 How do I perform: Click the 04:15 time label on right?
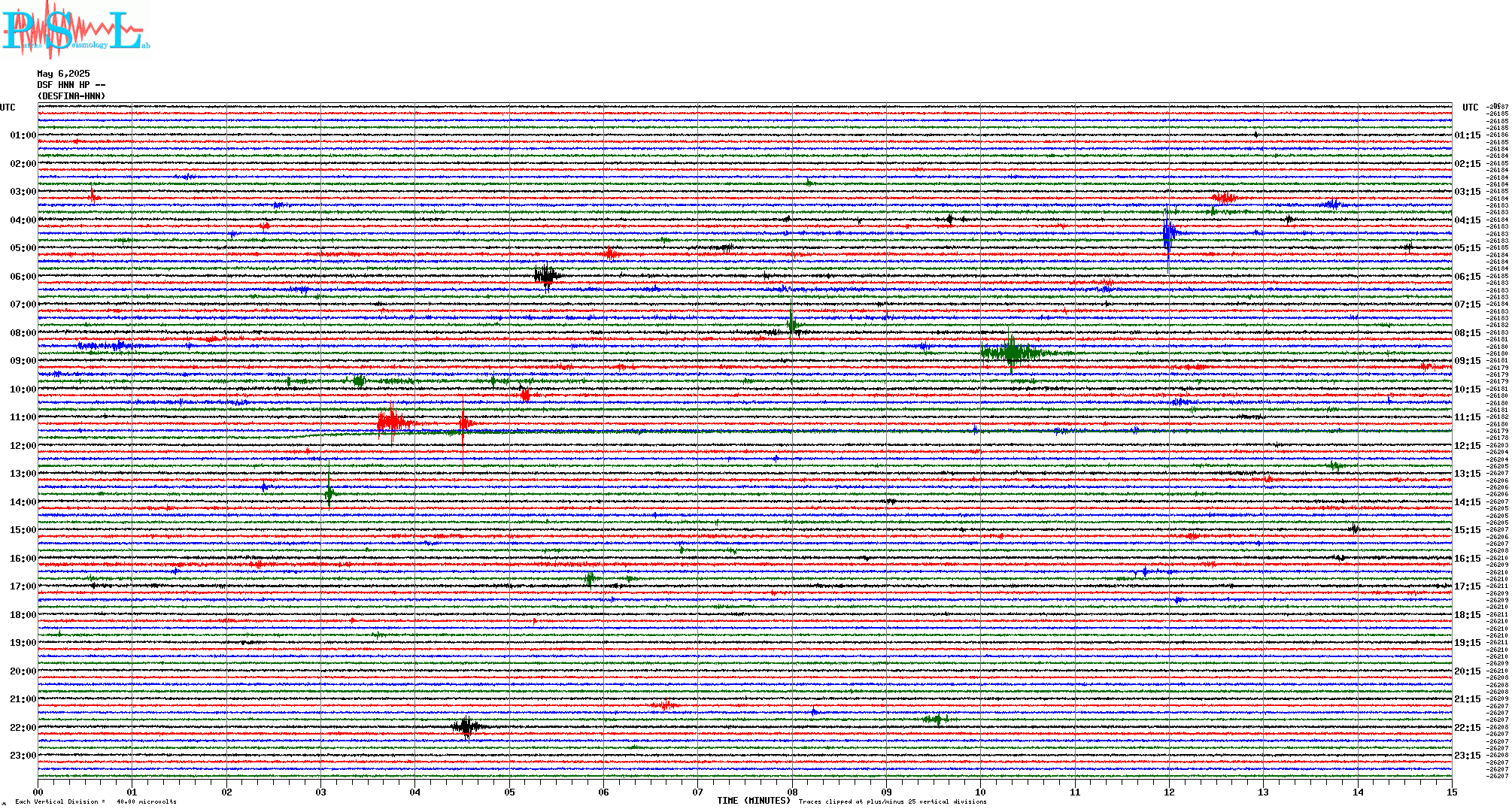pyautogui.click(x=1468, y=220)
